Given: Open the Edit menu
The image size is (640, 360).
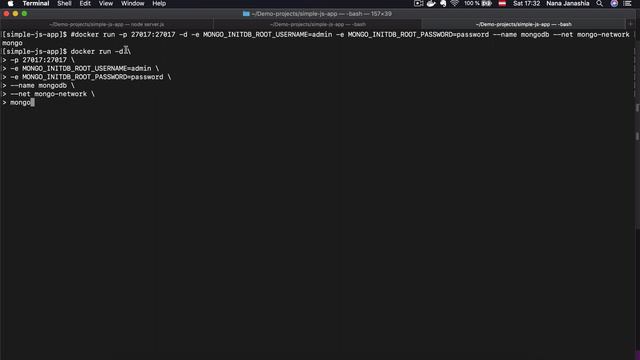Looking at the screenshot, I should pos(85,4).
